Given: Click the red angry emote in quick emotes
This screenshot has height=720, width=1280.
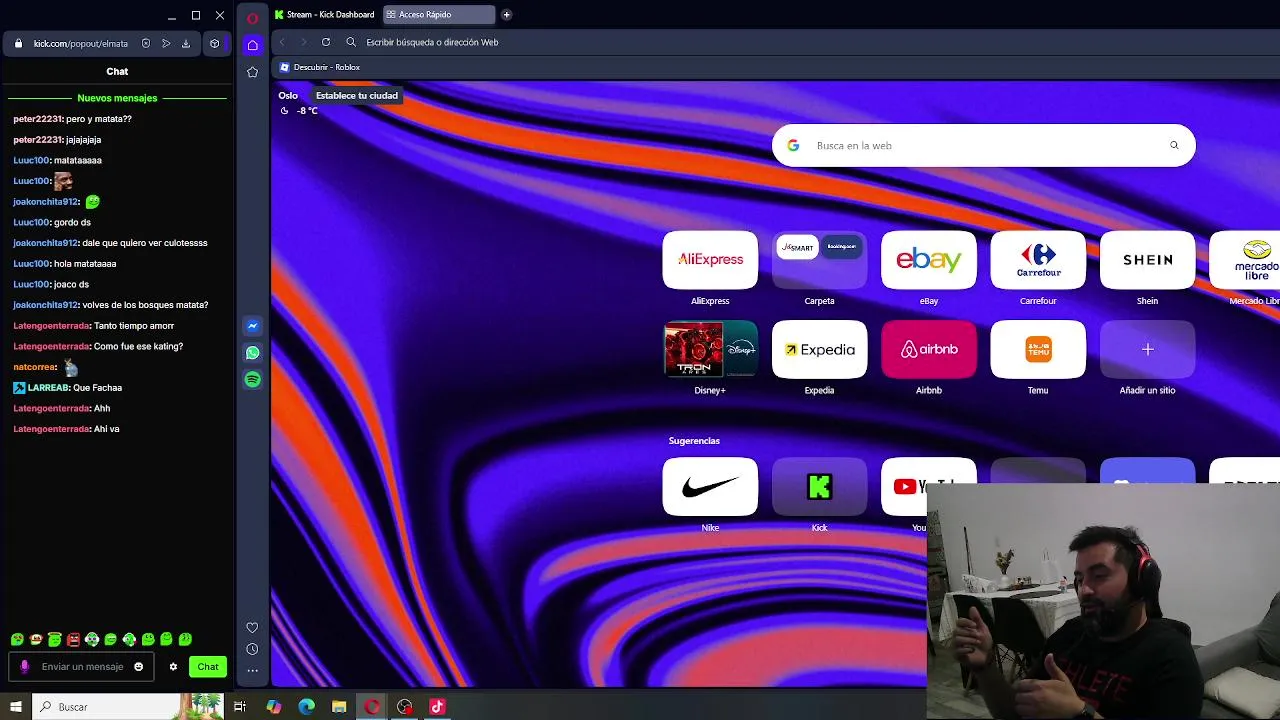Looking at the screenshot, I should pos(73,640).
